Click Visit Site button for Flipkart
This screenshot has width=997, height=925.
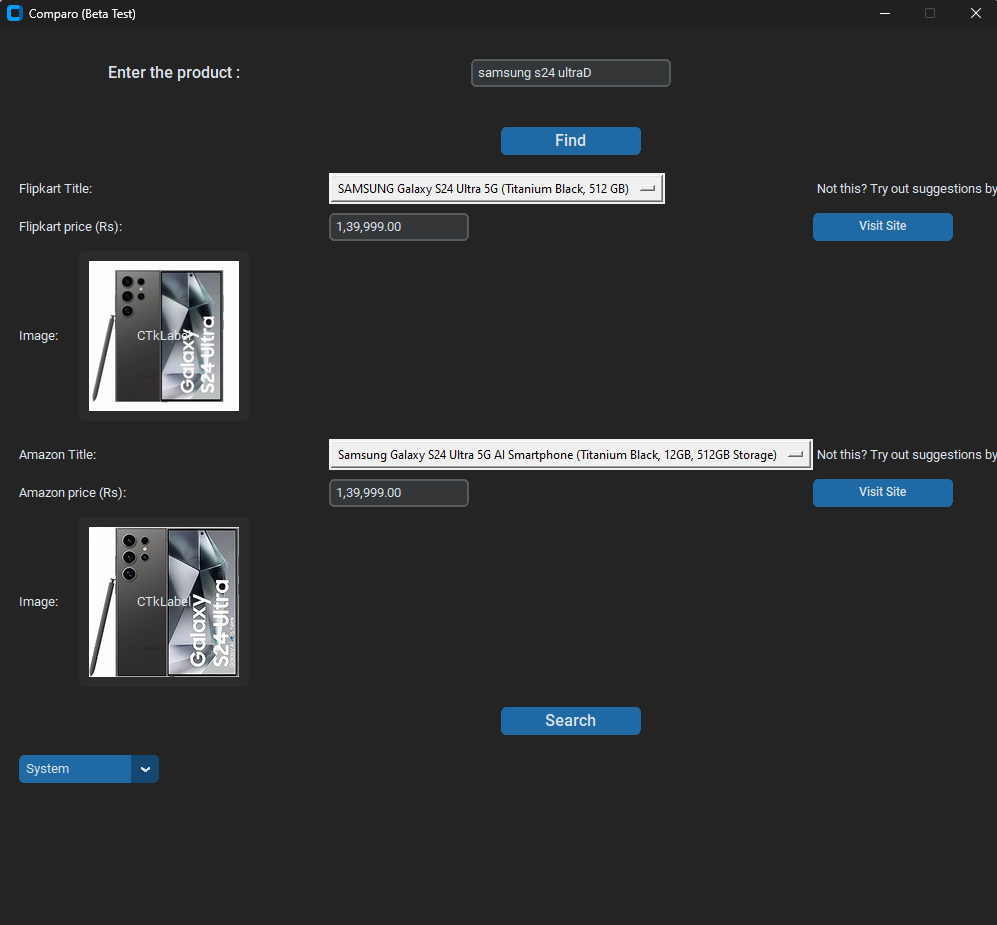[882, 227]
